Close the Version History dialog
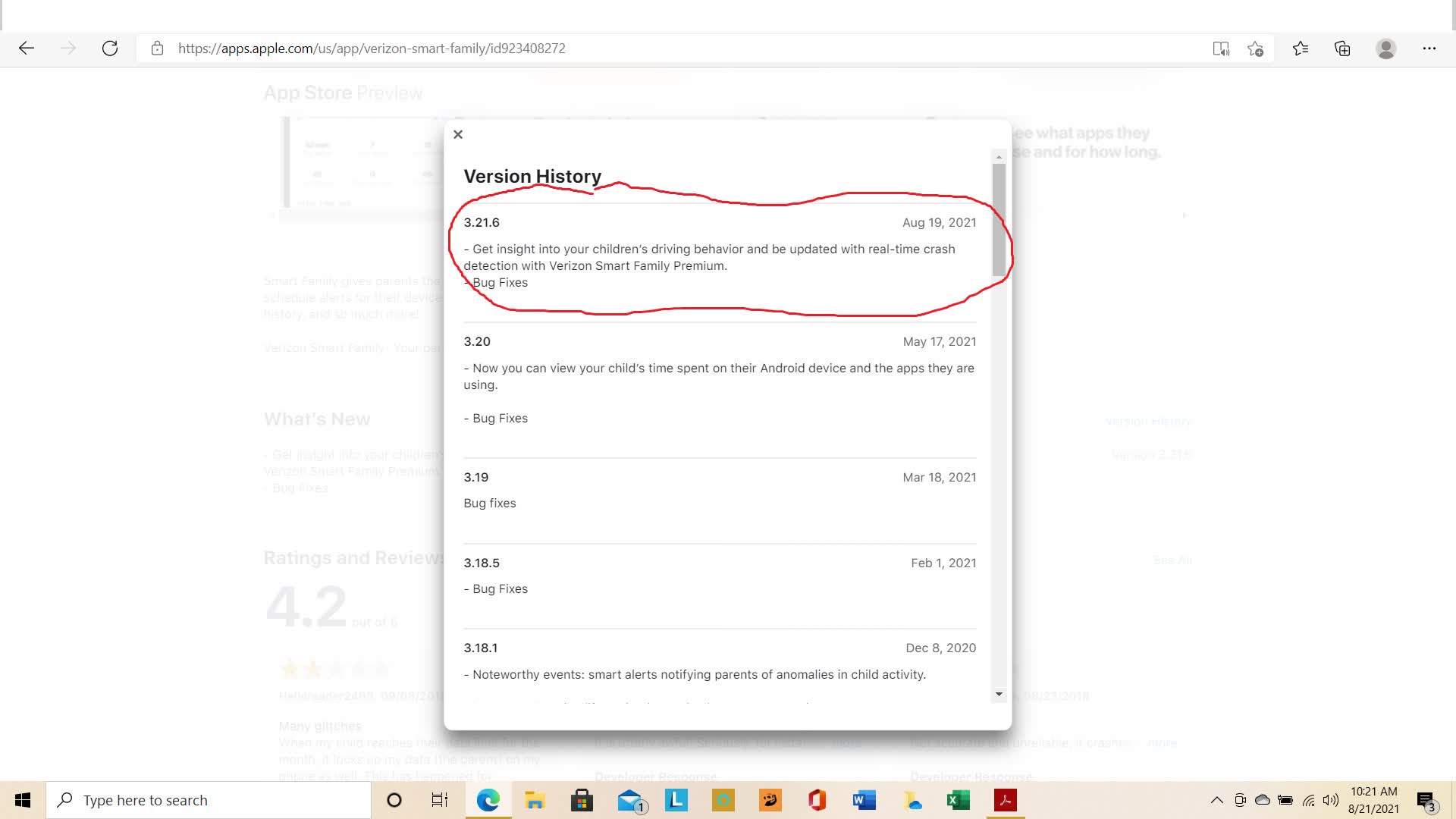Viewport: 1456px width, 819px height. point(458,134)
